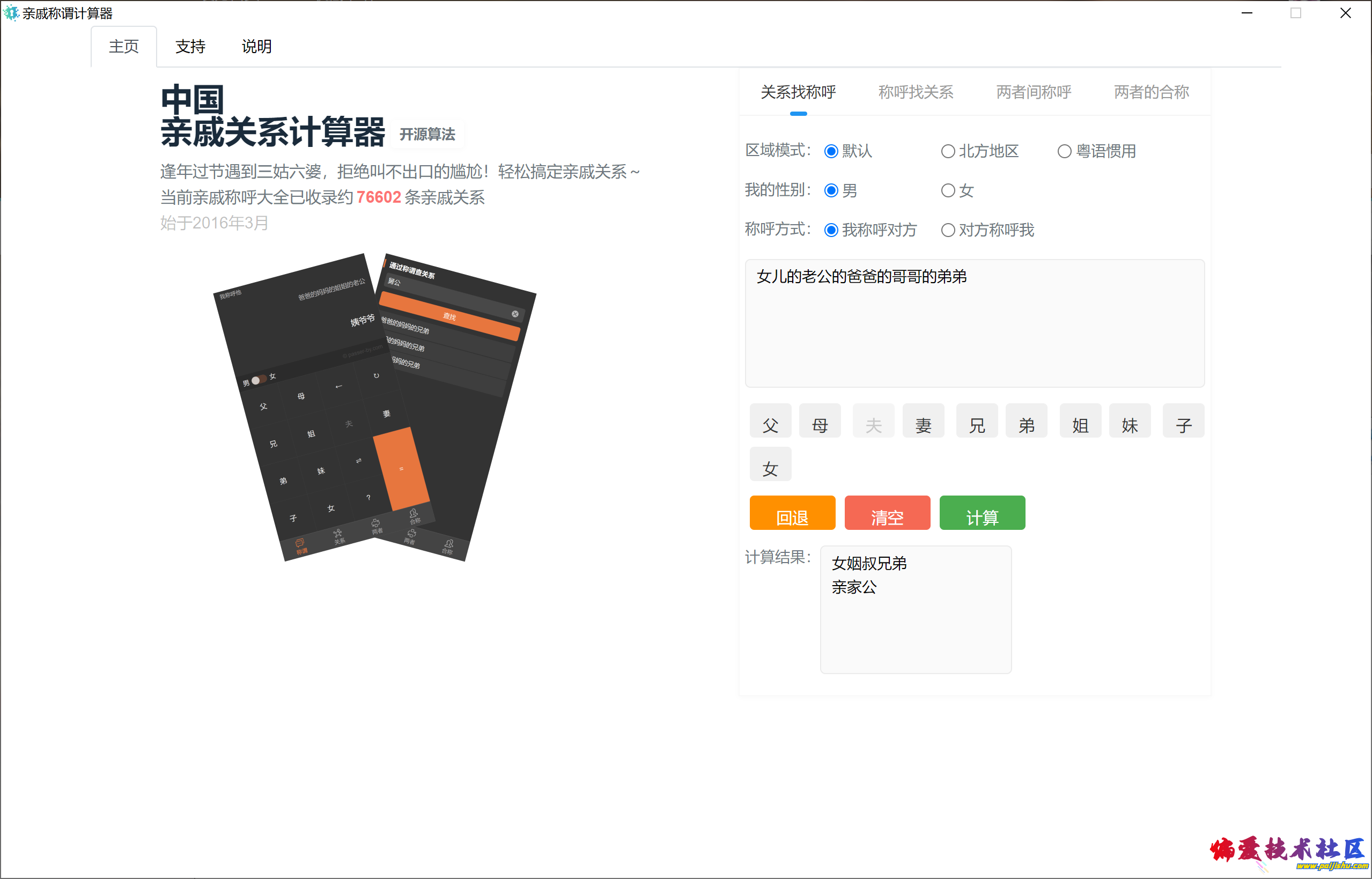This screenshot has width=1372, height=879.
Task: Select 对方称呼我 calling mode
Action: pyautogui.click(x=948, y=230)
